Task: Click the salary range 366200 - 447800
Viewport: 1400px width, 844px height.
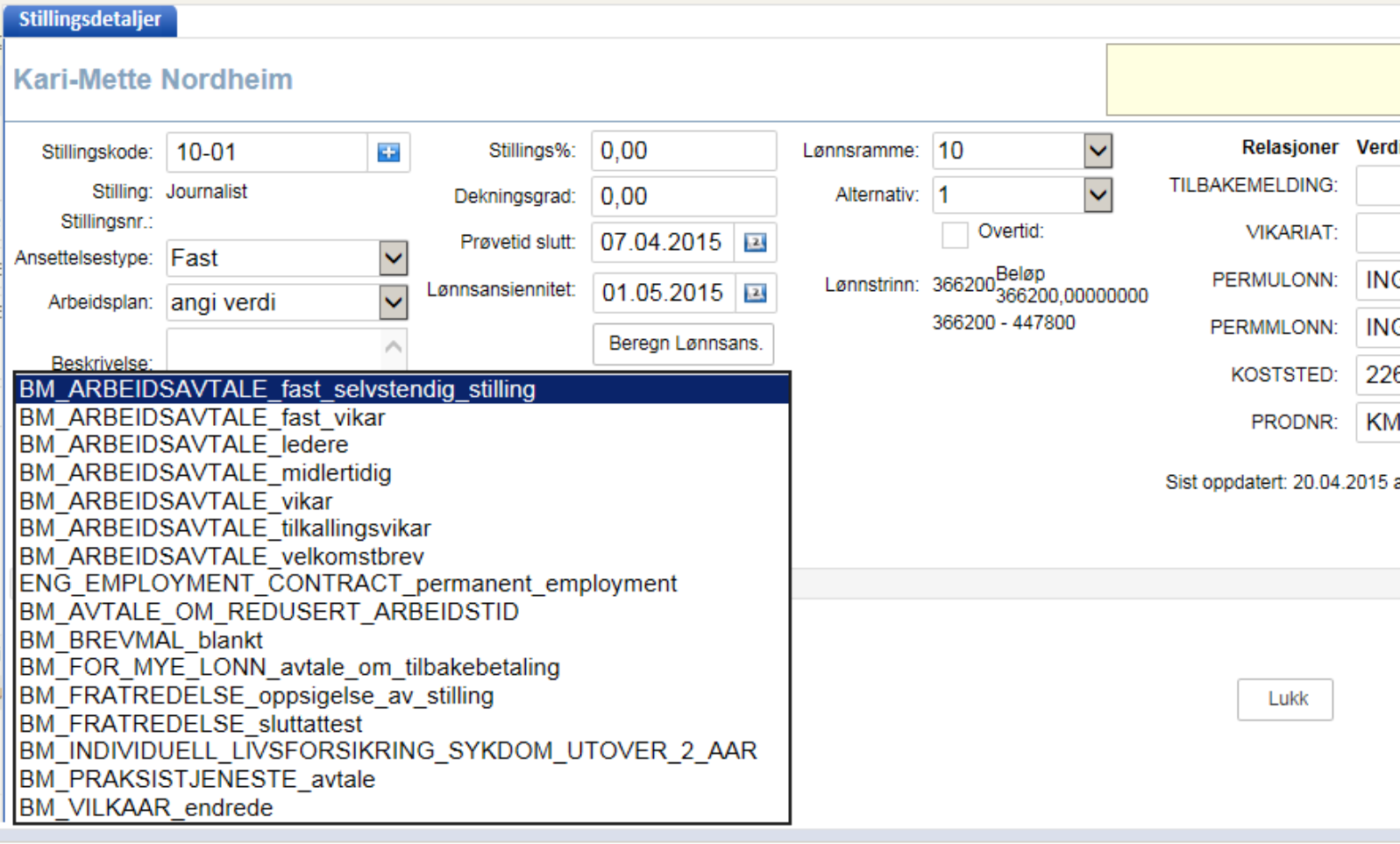Action: [1004, 323]
